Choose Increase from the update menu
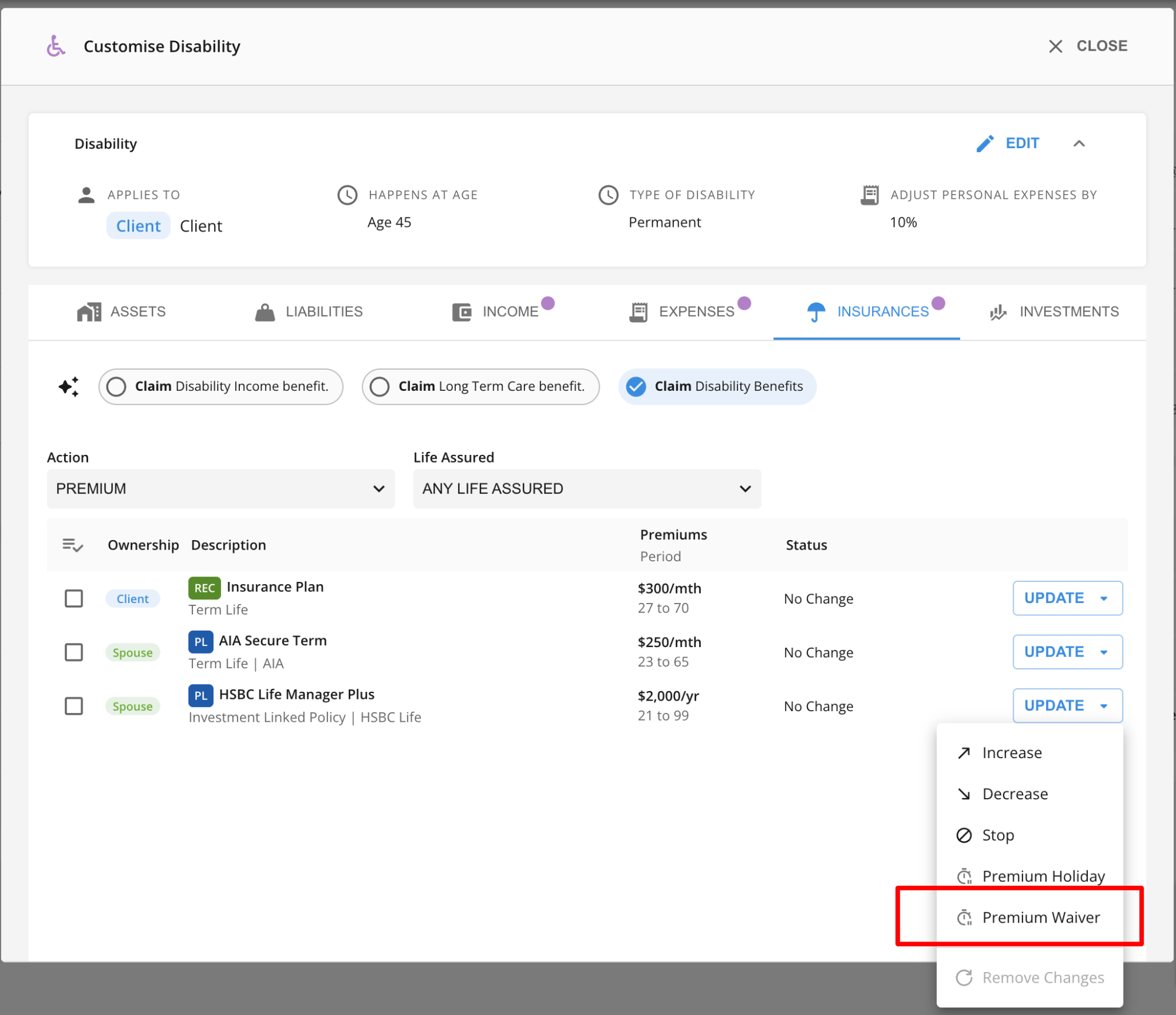The width and height of the screenshot is (1176, 1015). (1030, 753)
